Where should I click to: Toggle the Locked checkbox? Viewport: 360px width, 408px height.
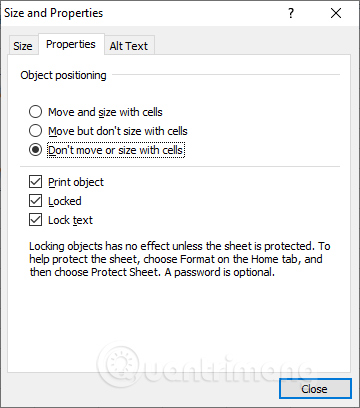tap(35, 201)
